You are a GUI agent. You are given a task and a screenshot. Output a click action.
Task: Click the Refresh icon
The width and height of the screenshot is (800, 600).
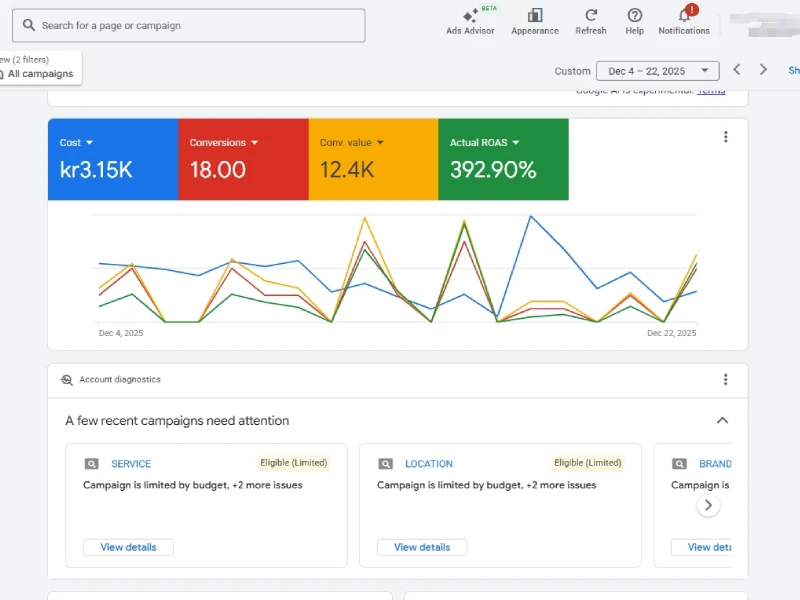[591, 17]
